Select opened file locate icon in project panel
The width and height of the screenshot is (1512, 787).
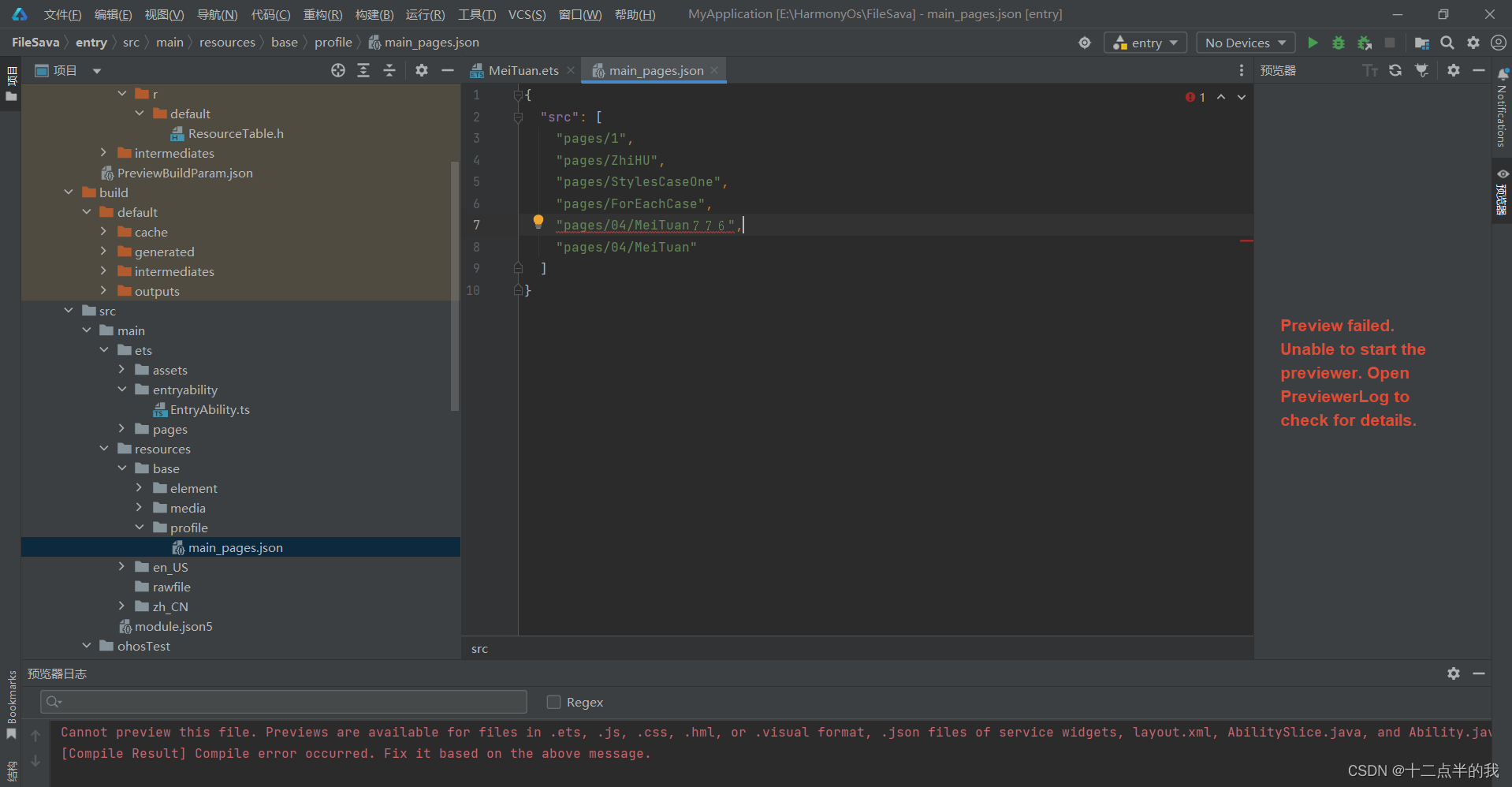[x=338, y=70]
